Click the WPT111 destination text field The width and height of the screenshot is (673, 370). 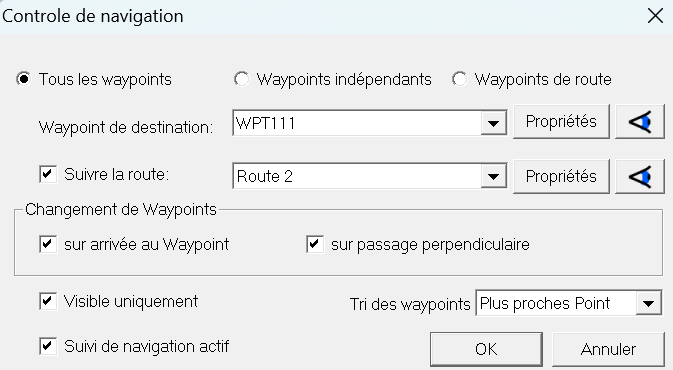coord(357,123)
